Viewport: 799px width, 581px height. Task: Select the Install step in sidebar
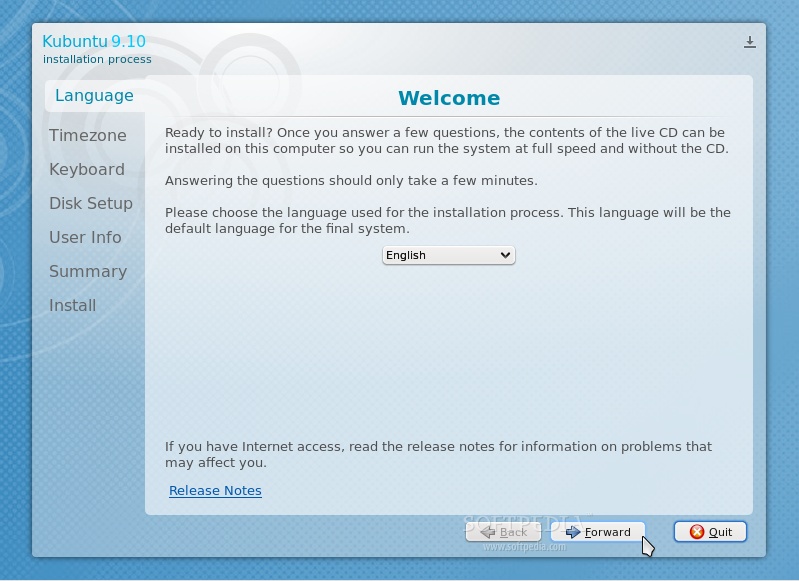coord(72,305)
